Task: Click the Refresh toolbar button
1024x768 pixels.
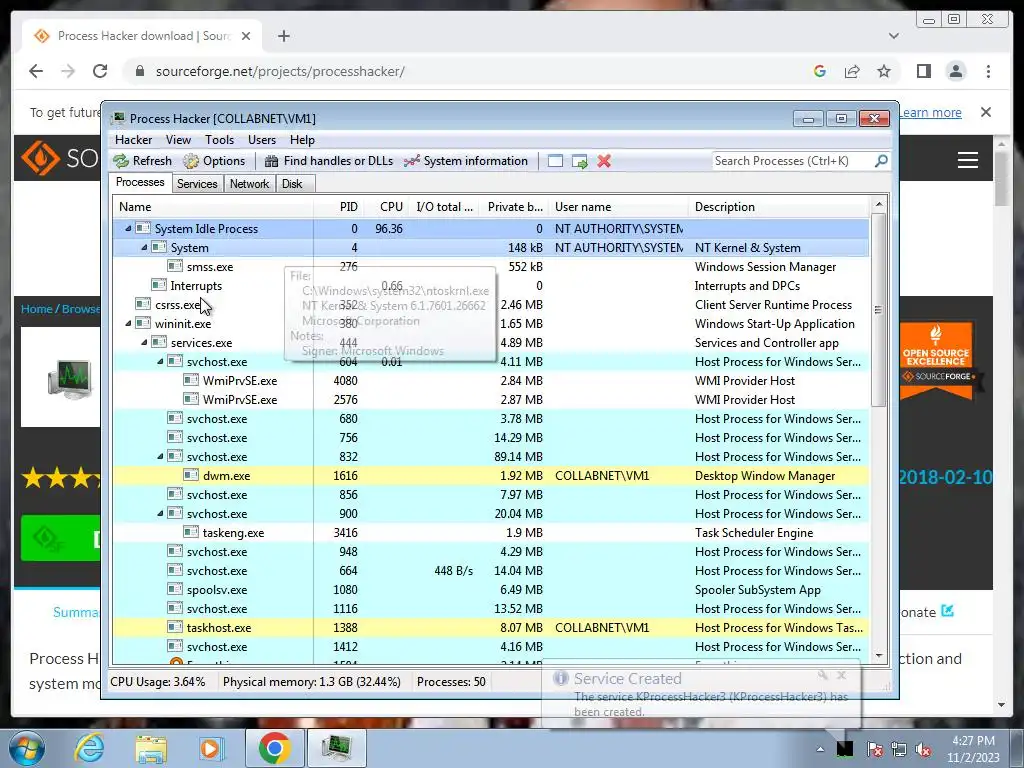Action: tap(142, 161)
